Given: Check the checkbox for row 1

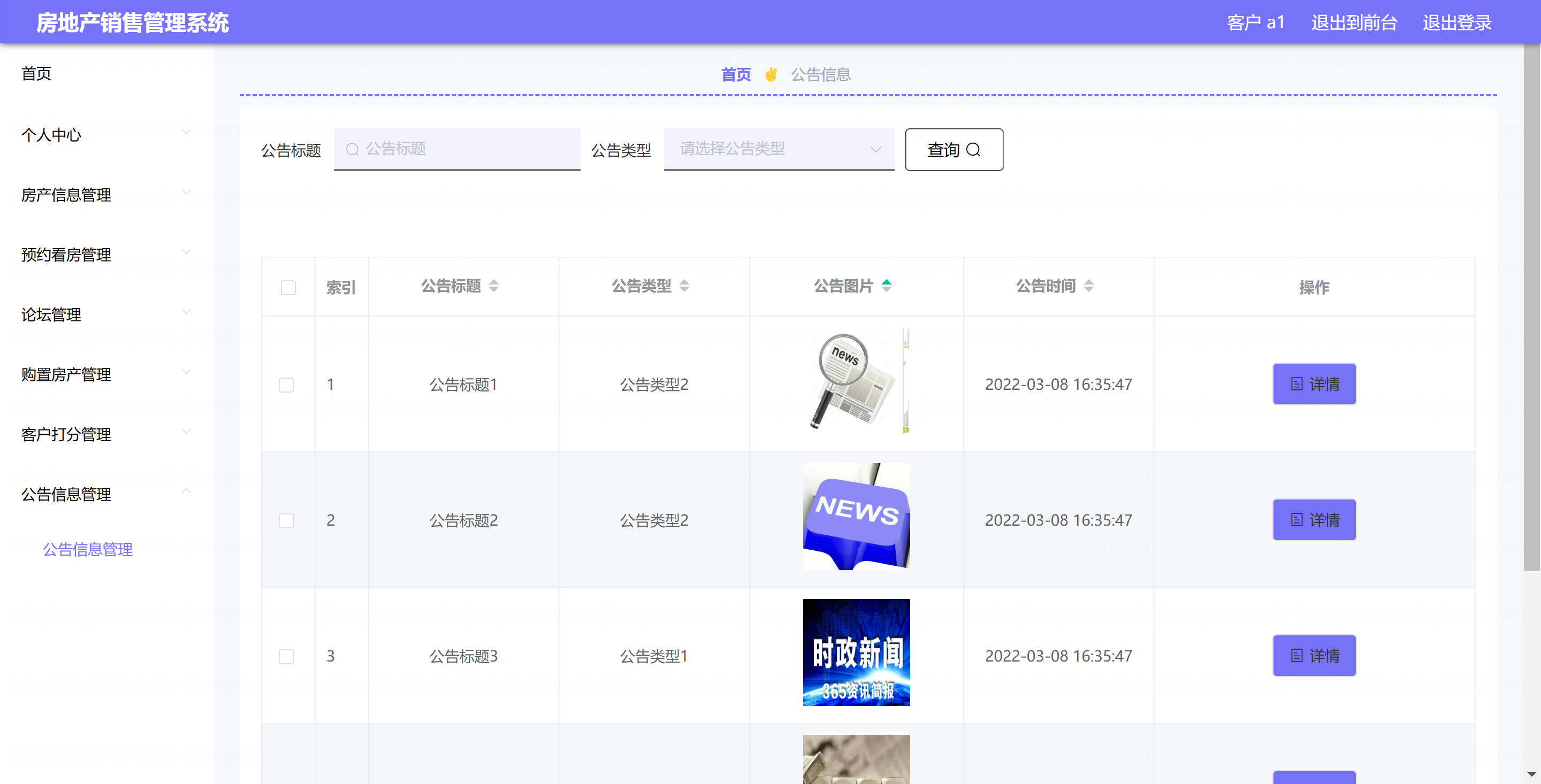Looking at the screenshot, I should pos(287,385).
